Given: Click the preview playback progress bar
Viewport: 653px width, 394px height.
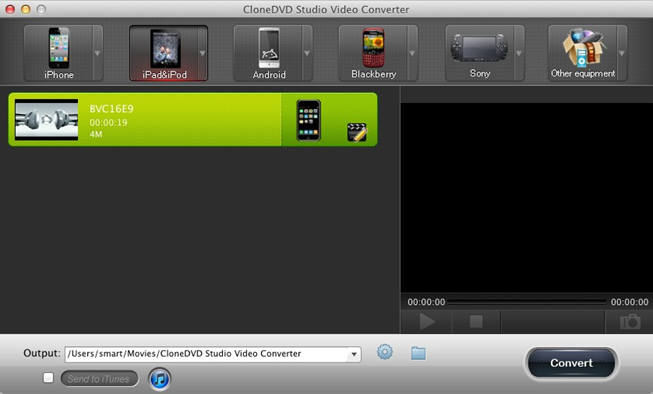Looking at the screenshot, I should [527, 302].
